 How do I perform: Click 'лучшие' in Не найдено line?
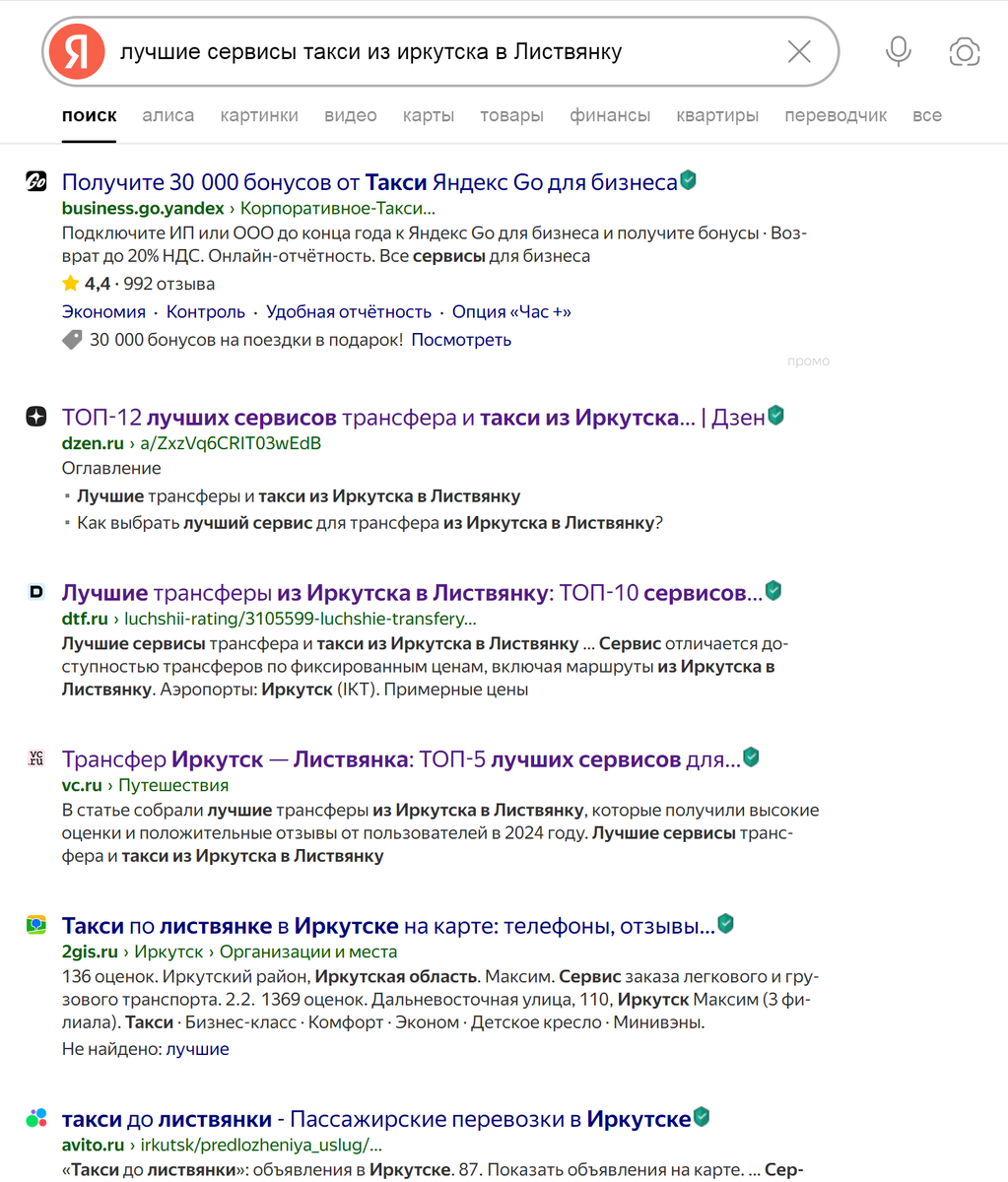(197, 1049)
